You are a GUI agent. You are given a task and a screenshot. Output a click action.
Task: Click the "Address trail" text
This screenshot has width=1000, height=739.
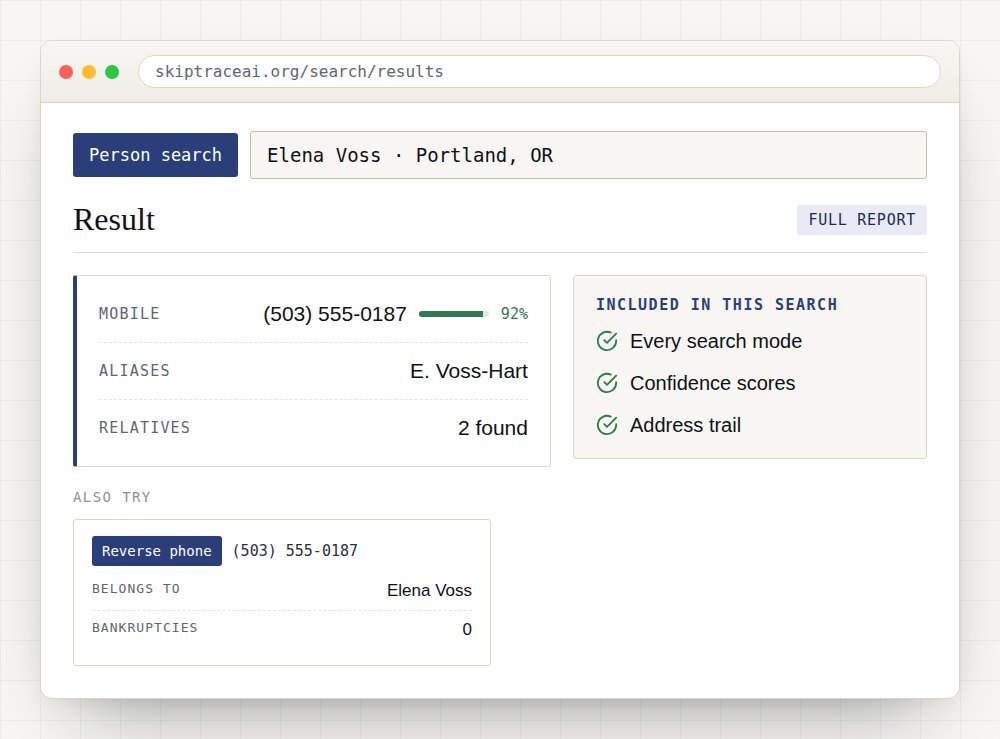pyautogui.click(x=685, y=425)
